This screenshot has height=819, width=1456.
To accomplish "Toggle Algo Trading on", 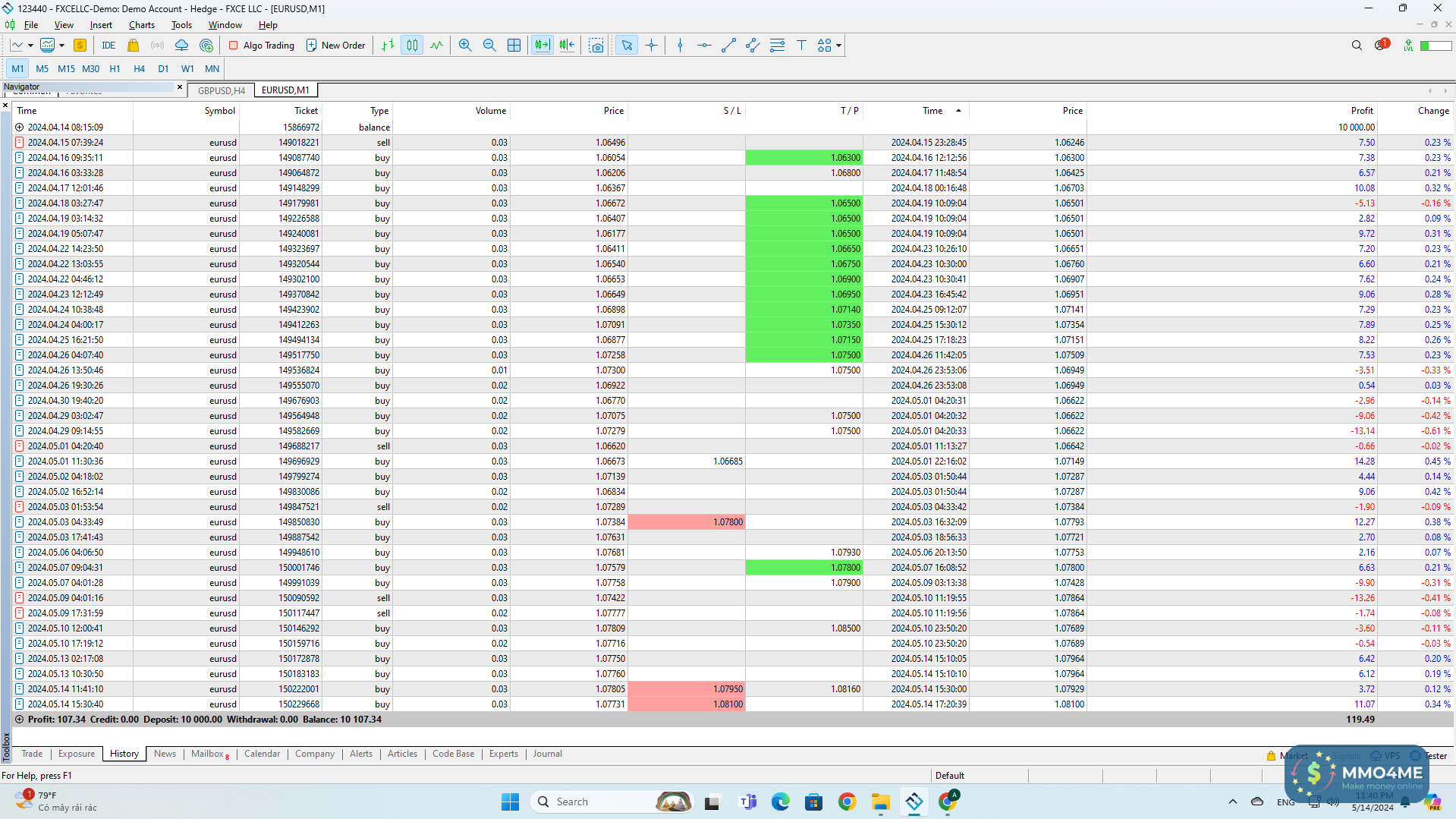I will tap(262, 46).
